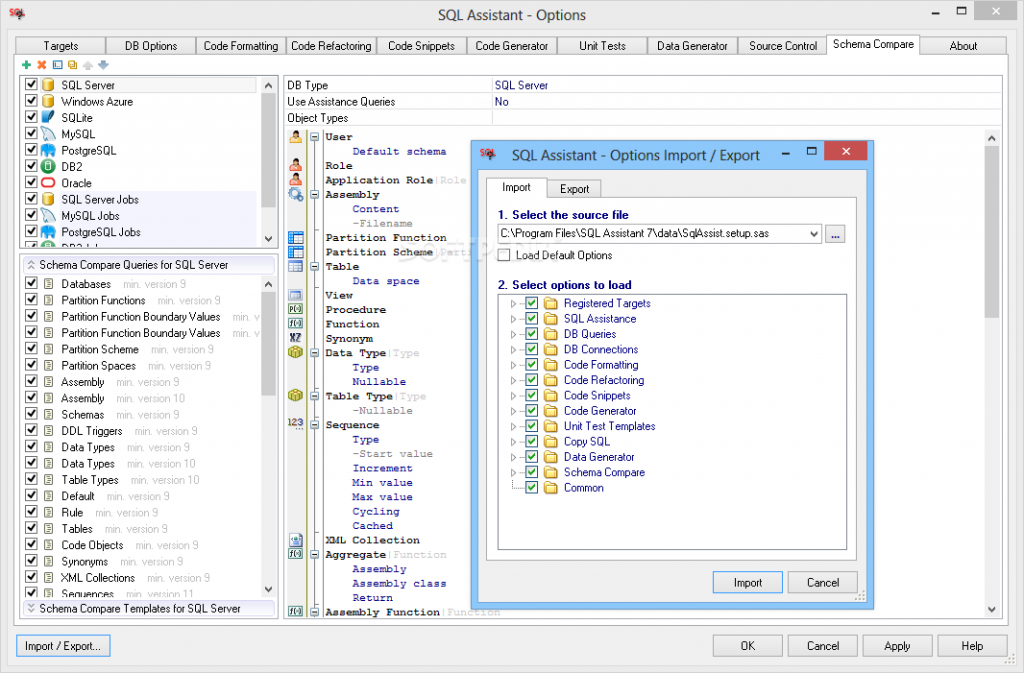
Task: Click the blue move down arrow icon
Action: coord(102,65)
